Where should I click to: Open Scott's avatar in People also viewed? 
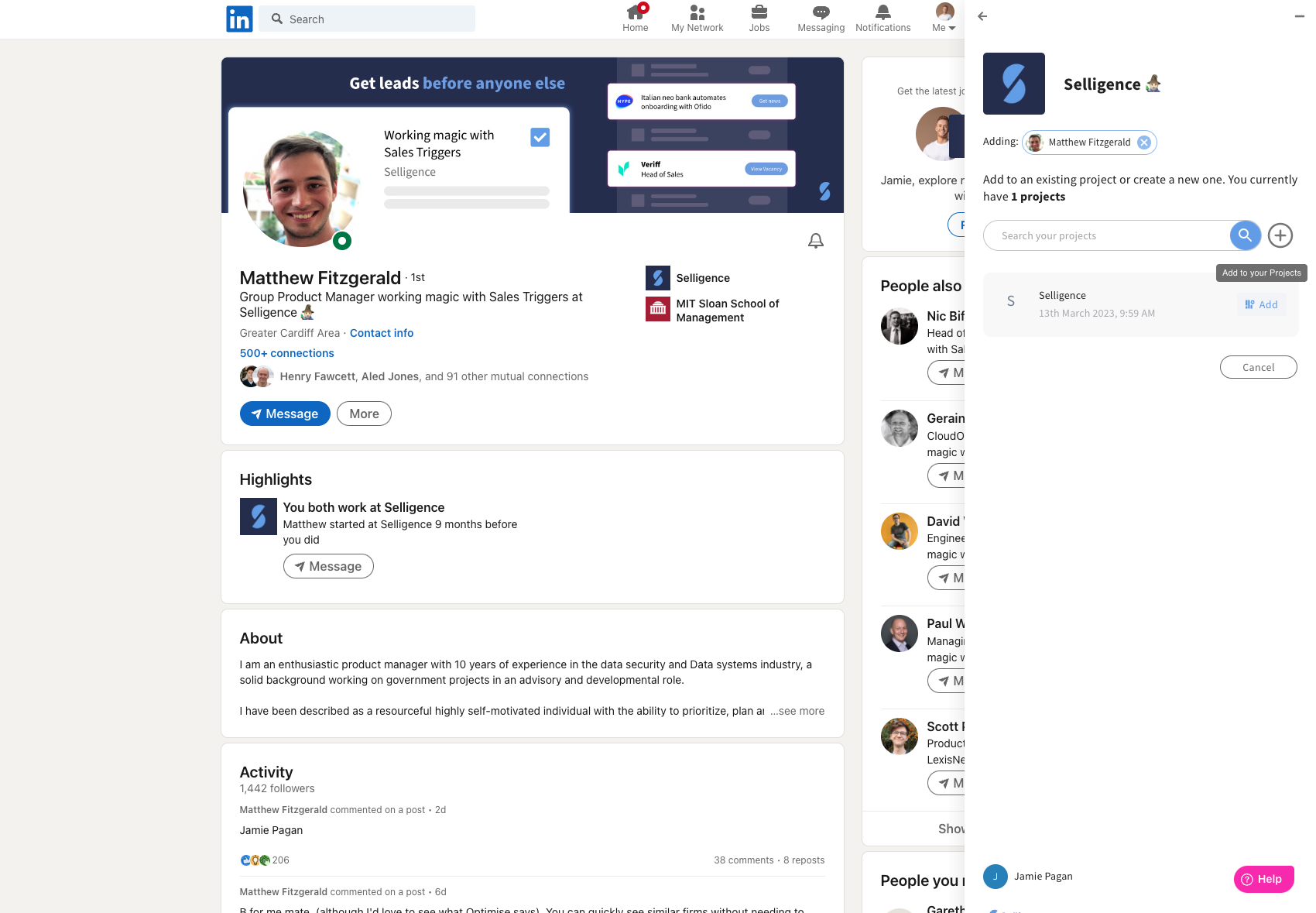pos(900,736)
